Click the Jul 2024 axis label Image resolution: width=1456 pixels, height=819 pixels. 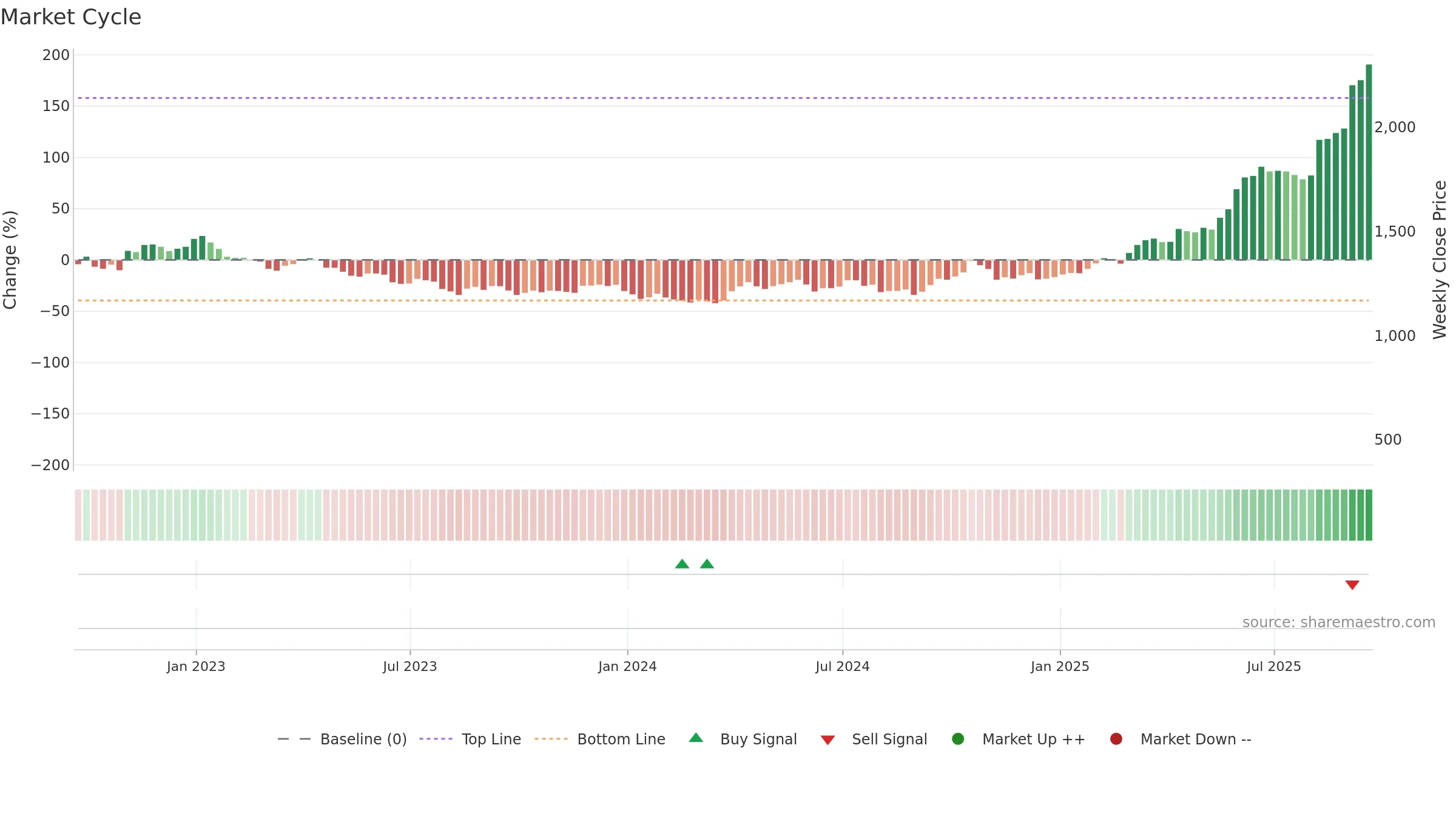pos(843,667)
